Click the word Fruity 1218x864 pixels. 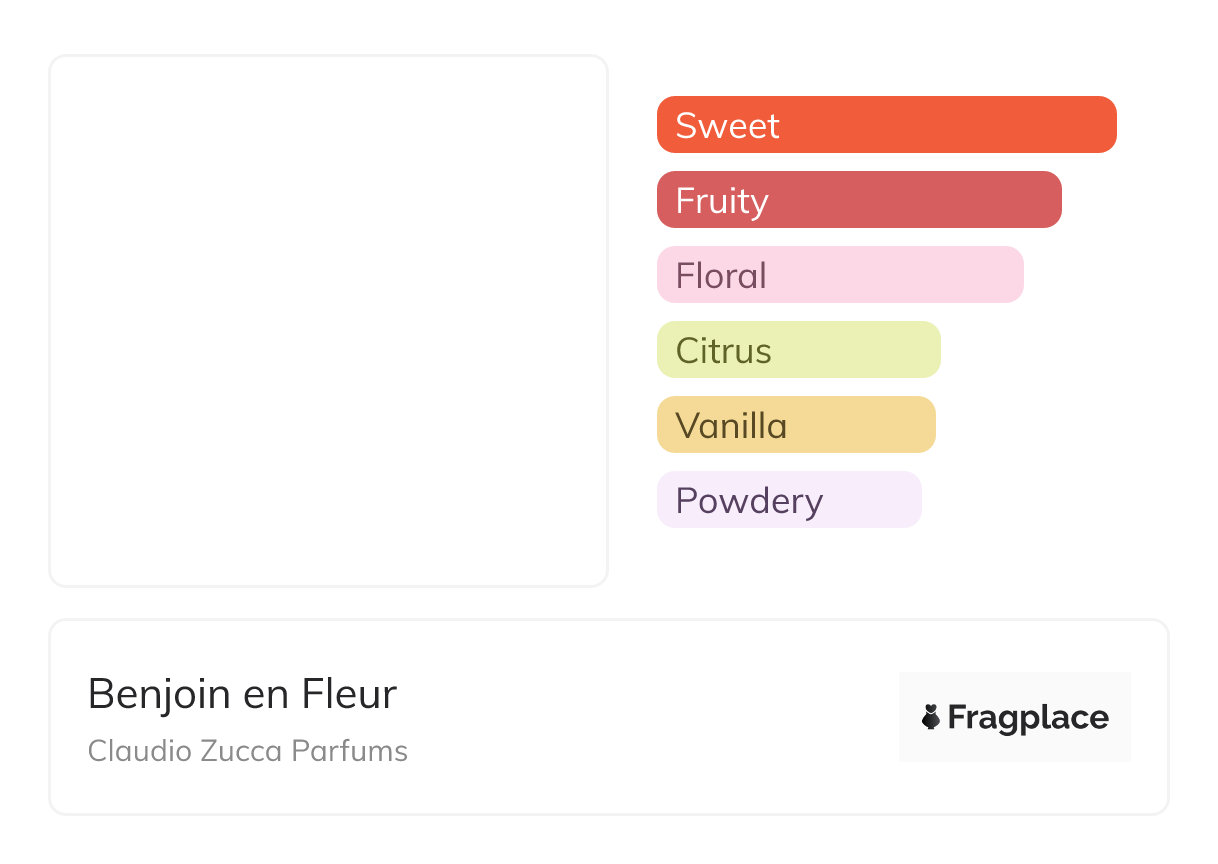pyautogui.click(x=721, y=201)
